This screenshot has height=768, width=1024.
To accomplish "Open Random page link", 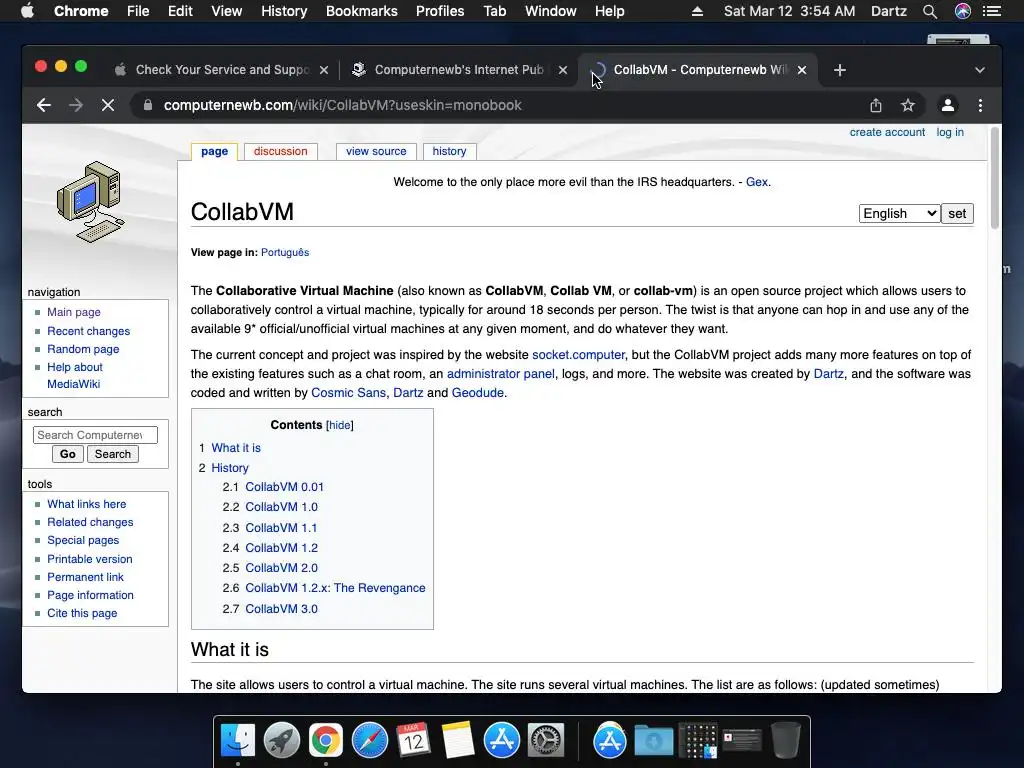I will point(83,349).
